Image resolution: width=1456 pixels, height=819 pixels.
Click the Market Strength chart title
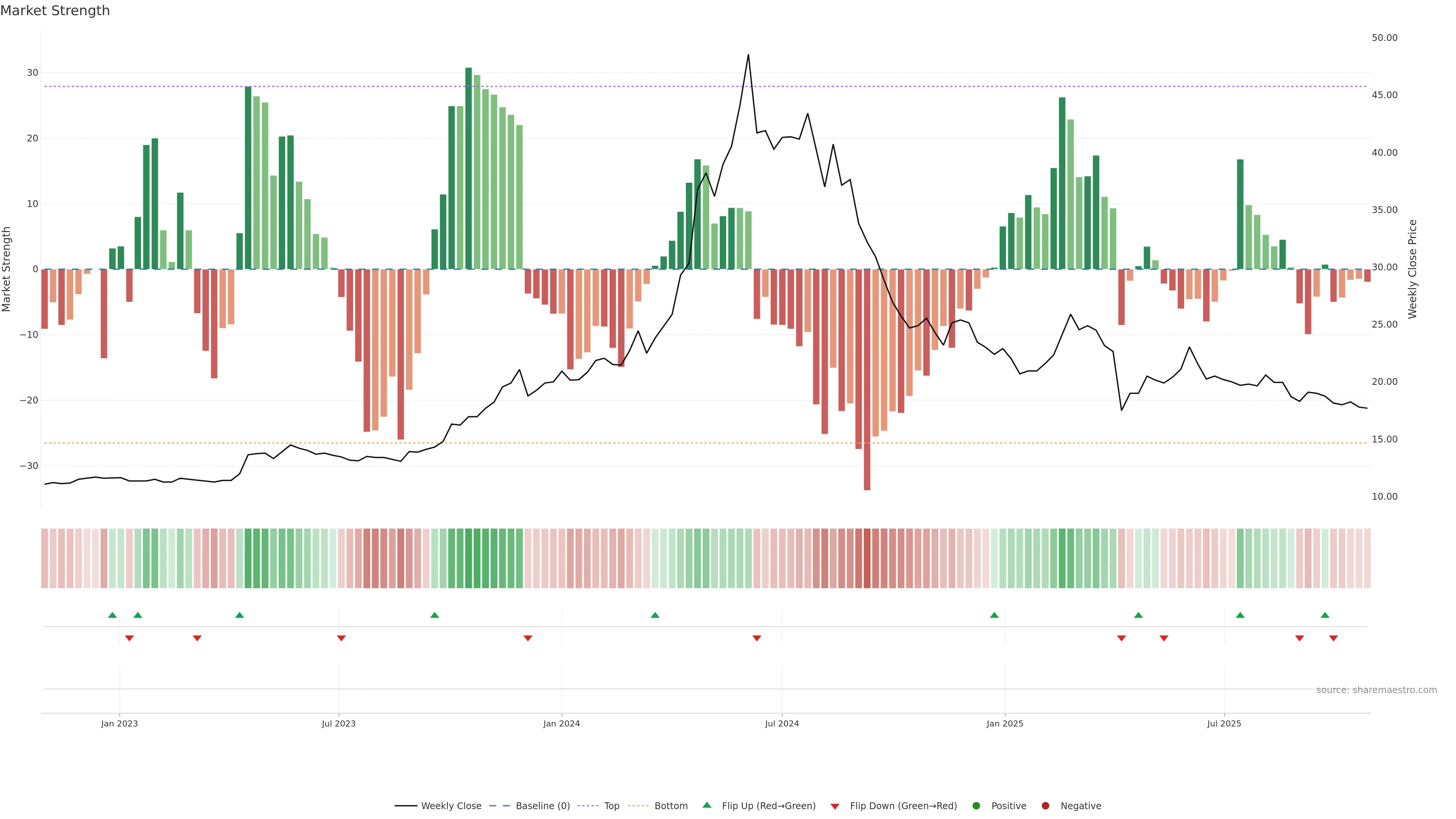(x=55, y=11)
